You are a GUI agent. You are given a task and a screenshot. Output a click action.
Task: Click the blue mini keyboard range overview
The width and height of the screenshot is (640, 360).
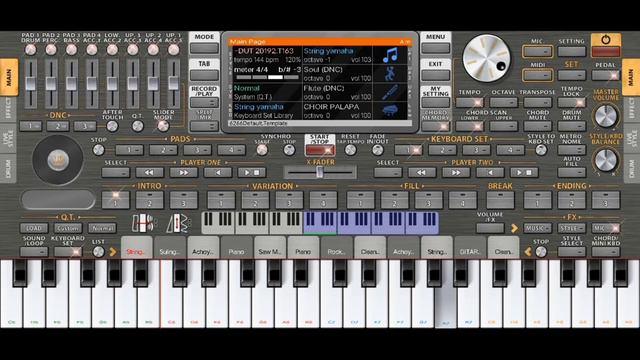pyautogui.click(x=371, y=223)
